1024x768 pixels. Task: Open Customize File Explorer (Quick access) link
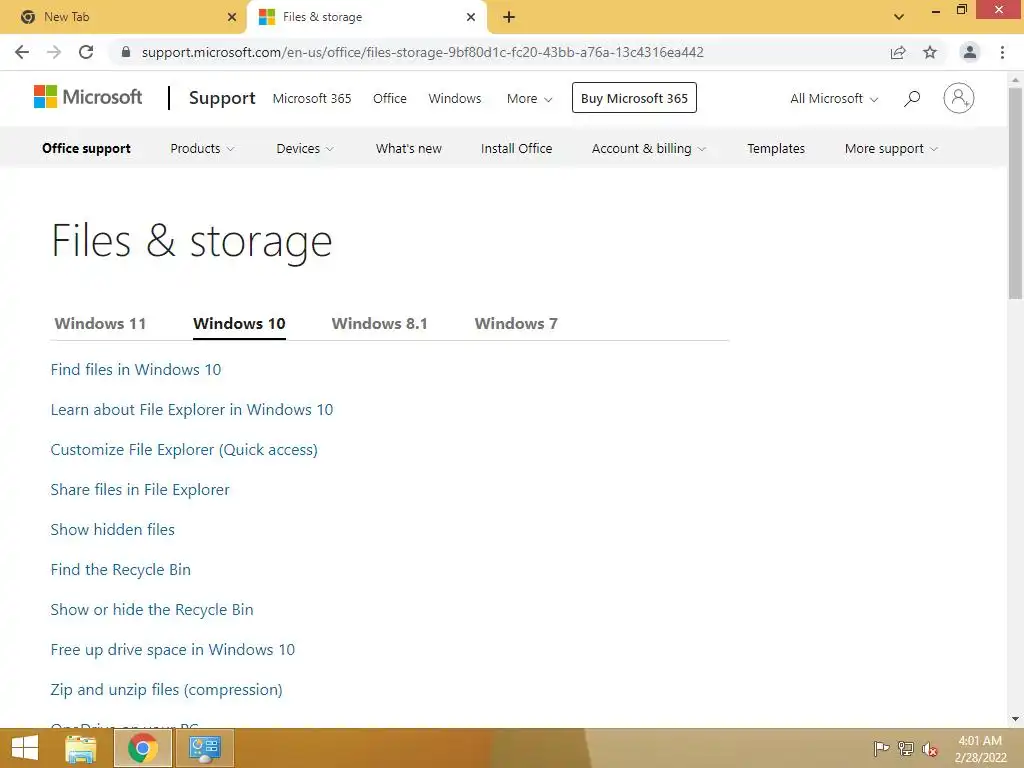pyautogui.click(x=184, y=450)
